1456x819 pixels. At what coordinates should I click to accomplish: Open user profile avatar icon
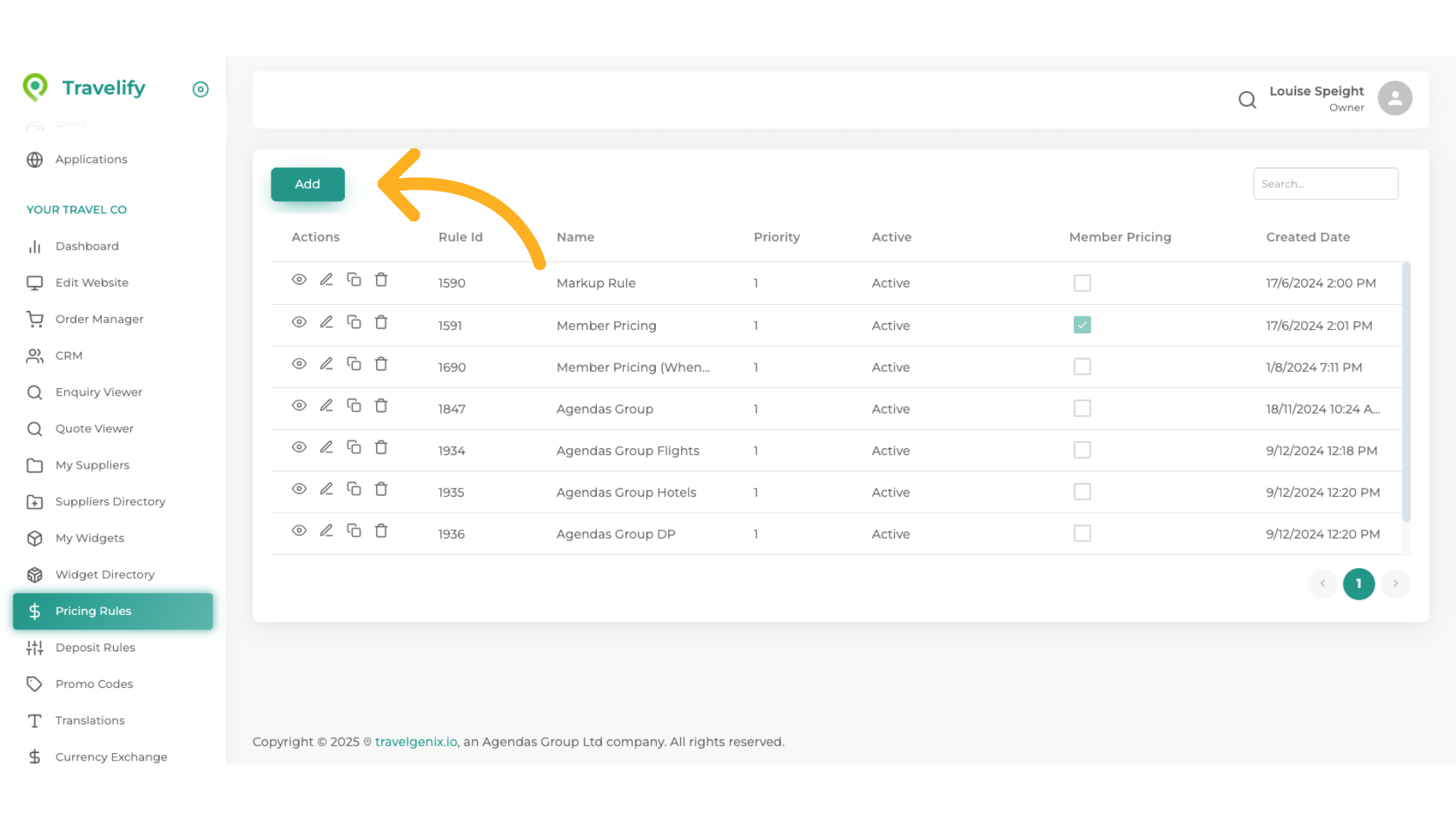point(1395,99)
